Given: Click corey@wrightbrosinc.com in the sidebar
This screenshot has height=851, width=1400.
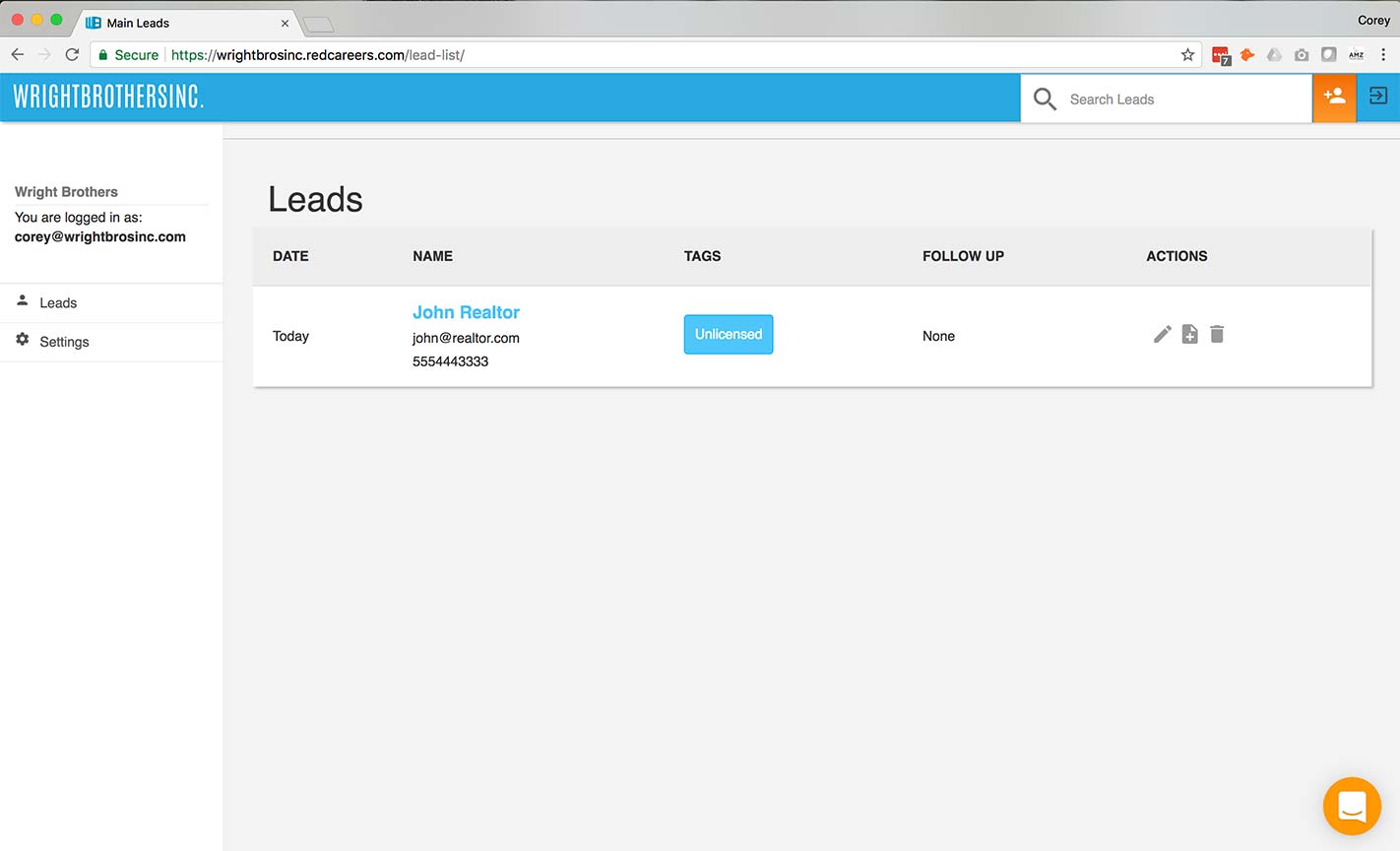Looking at the screenshot, I should tap(100, 236).
